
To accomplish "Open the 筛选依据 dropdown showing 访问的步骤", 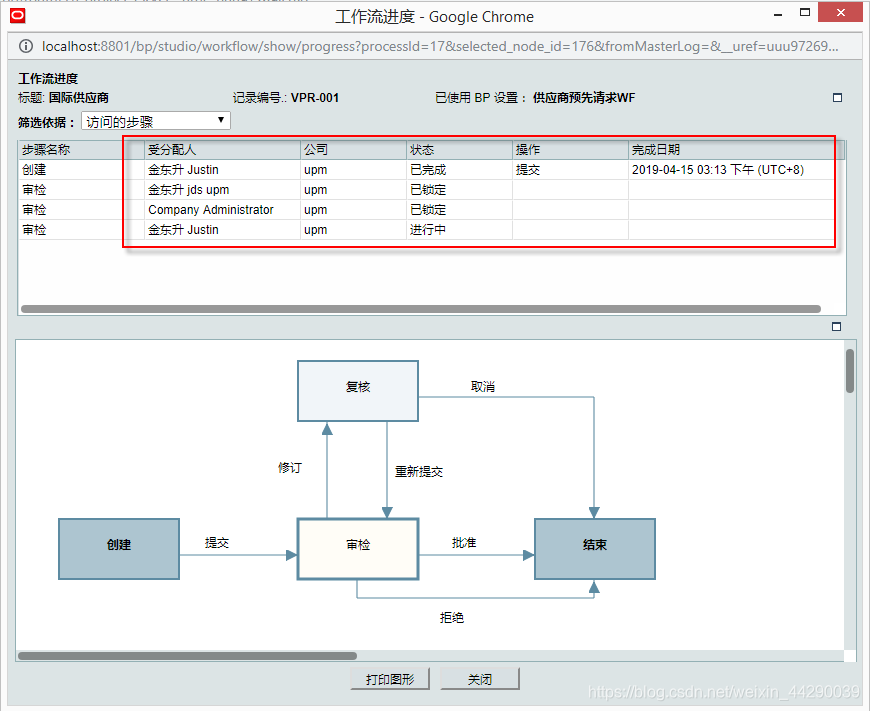I will pyautogui.click(x=156, y=121).
